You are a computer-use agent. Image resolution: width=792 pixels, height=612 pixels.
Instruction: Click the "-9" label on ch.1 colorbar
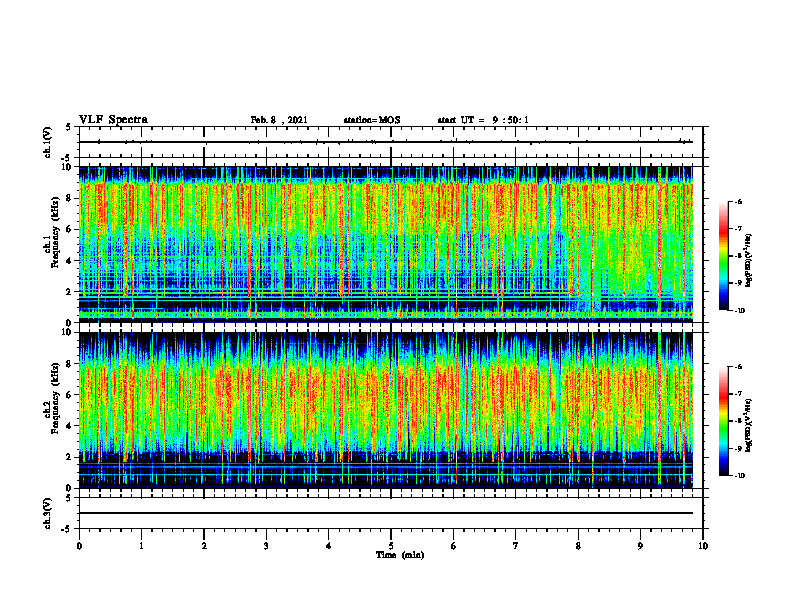tap(738, 283)
